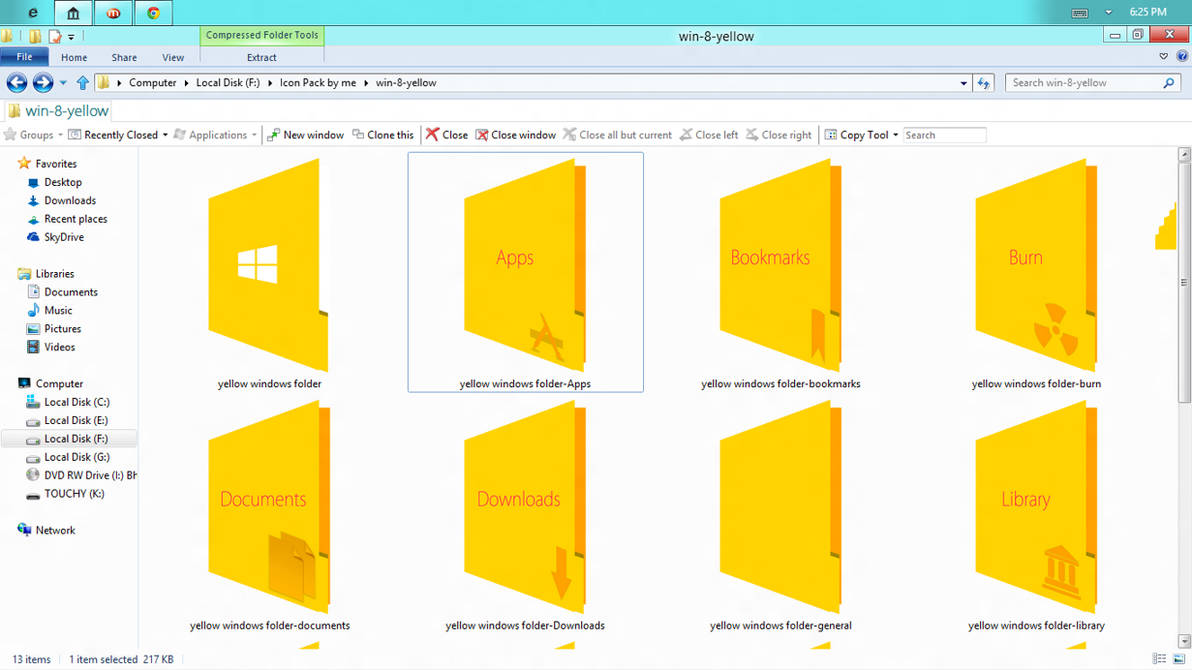Click the refresh icon beside the address bar
This screenshot has width=1192, height=670.
pyautogui.click(x=982, y=83)
